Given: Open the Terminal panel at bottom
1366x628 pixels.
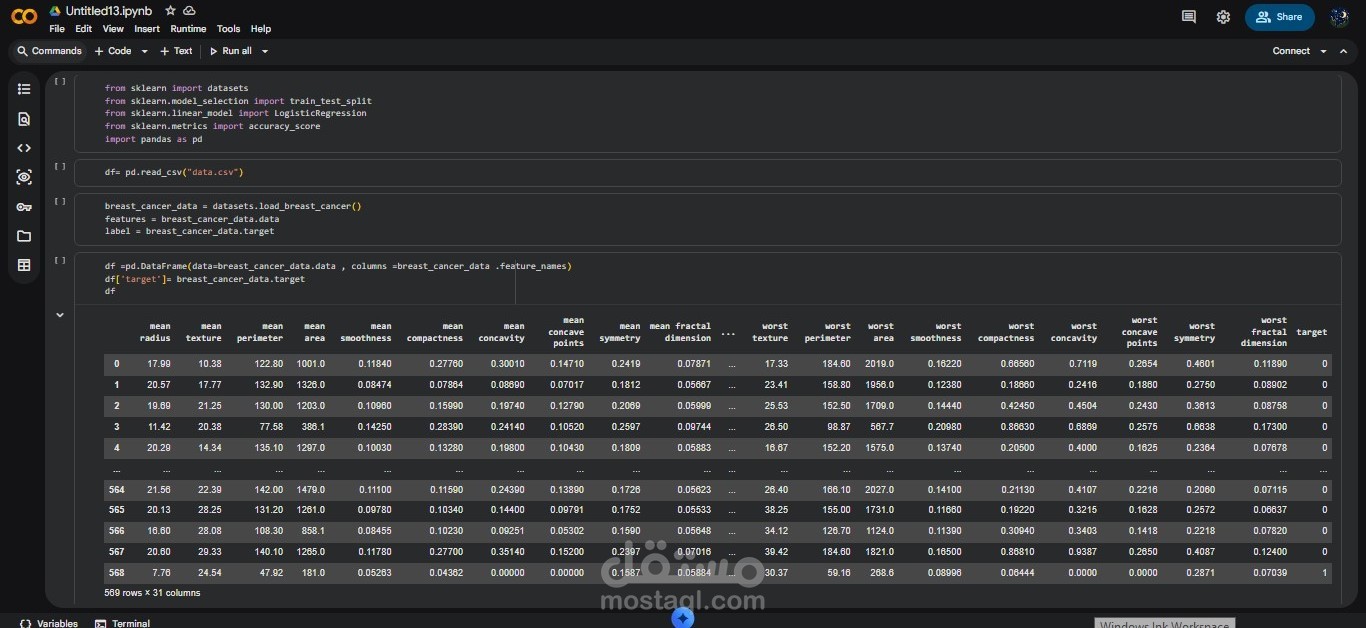Looking at the screenshot, I should click(122, 623).
